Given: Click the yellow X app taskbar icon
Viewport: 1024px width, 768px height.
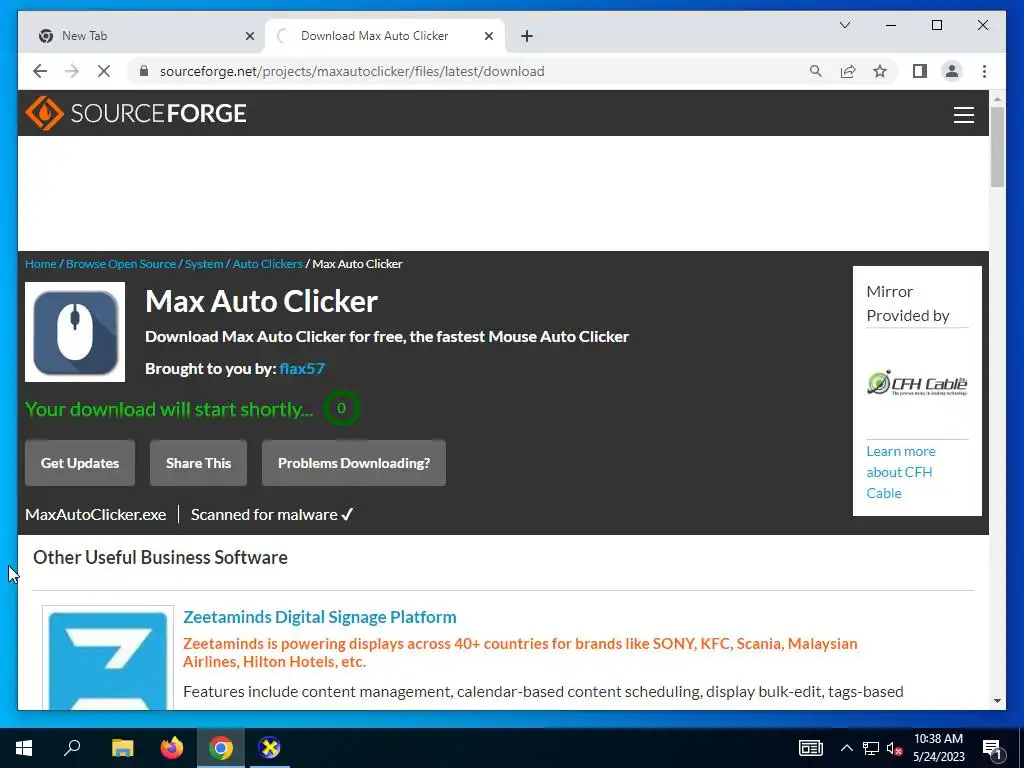Looking at the screenshot, I should (269, 748).
